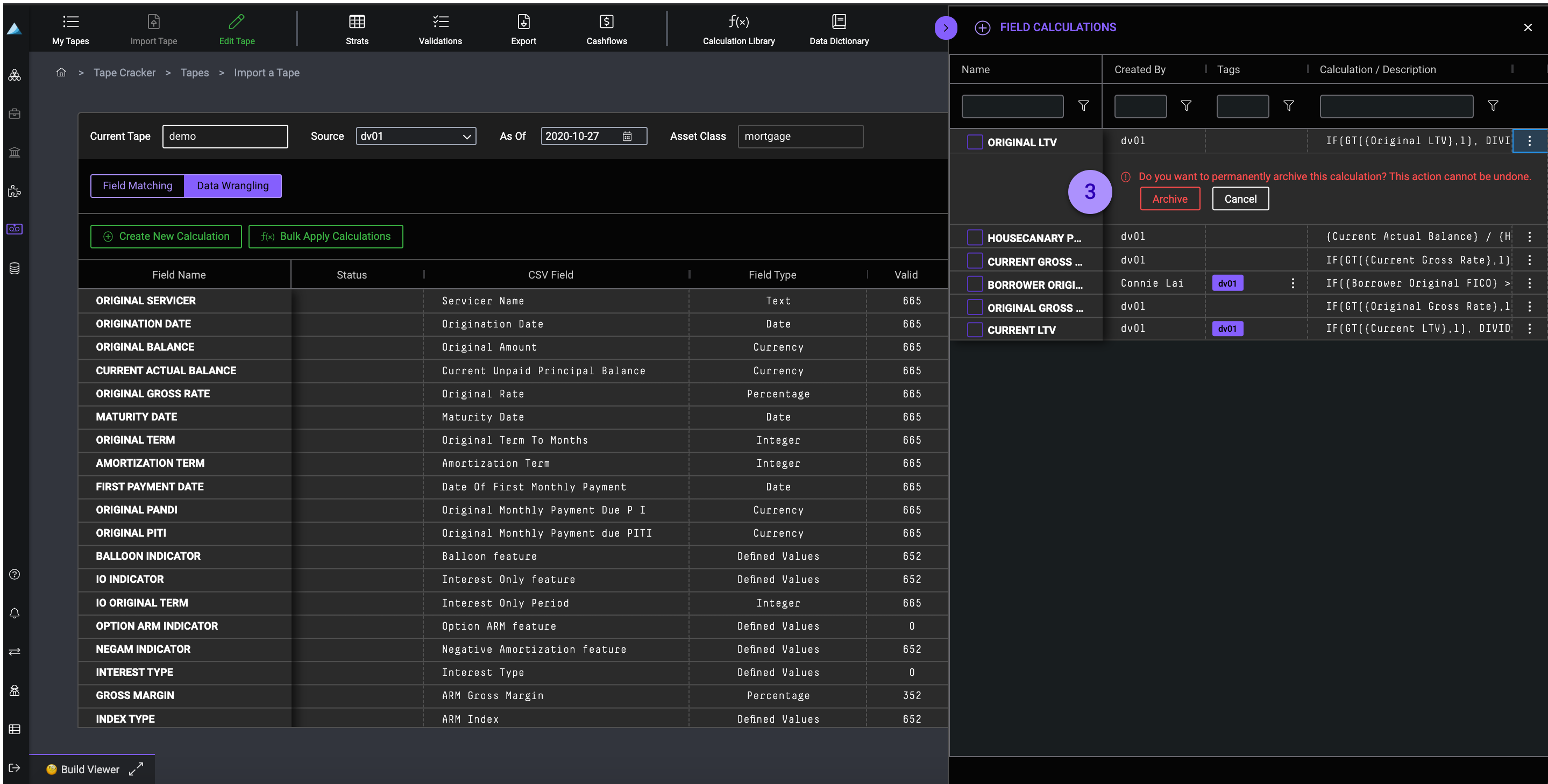The image size is (1548, 784).
Task: Open the Validations checklist icon
Action: 440,22
